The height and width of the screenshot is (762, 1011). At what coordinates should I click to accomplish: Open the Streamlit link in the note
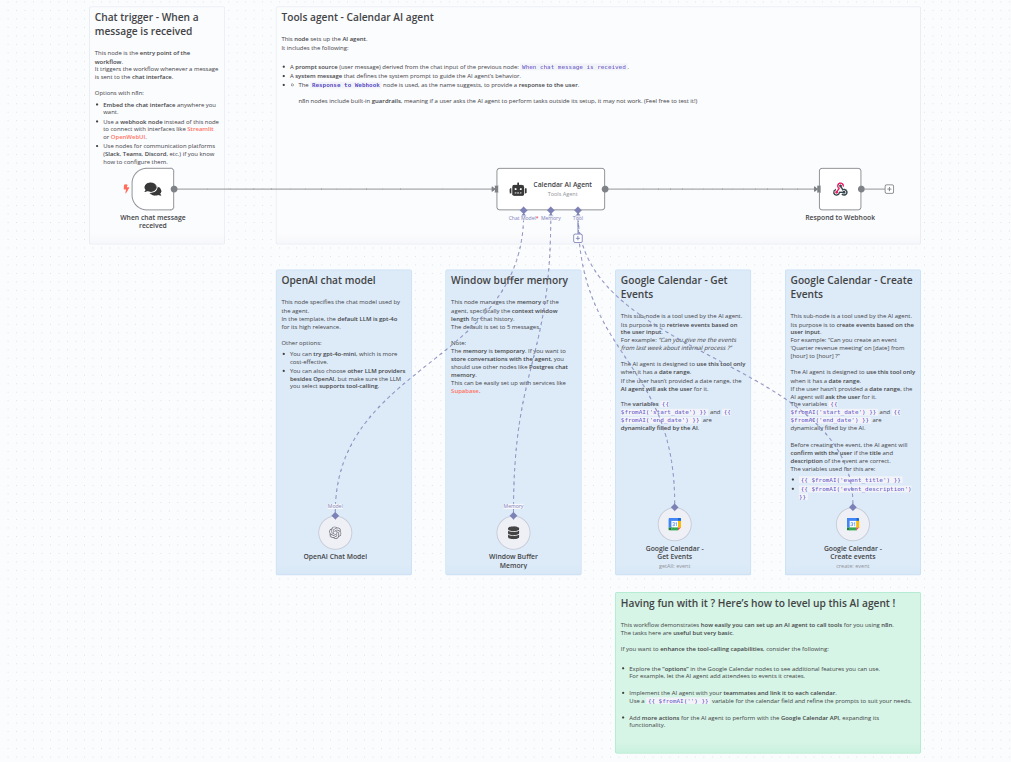tap(201, 129)
